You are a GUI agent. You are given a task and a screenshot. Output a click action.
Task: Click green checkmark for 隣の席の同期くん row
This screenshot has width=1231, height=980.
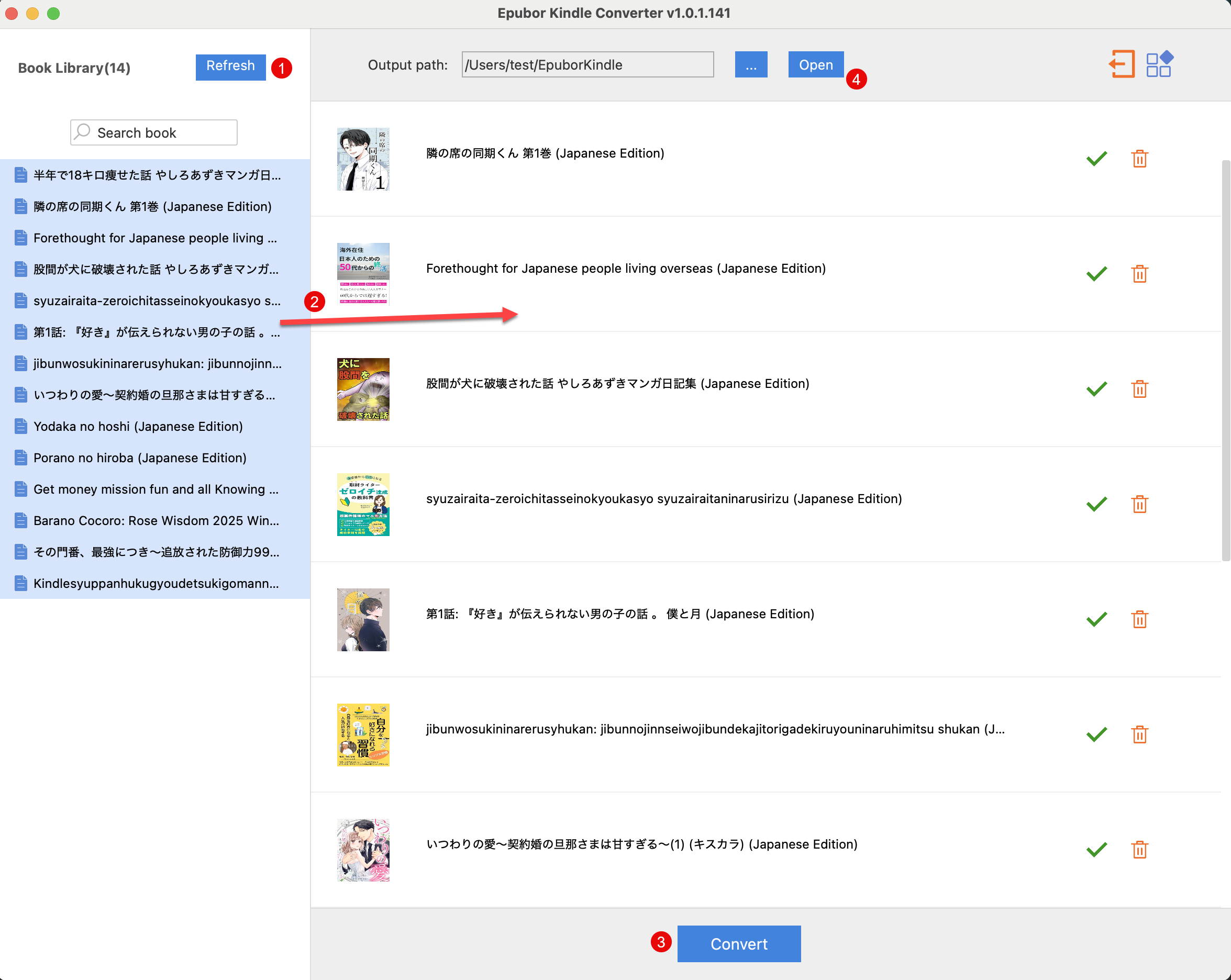click(1096, 158)
